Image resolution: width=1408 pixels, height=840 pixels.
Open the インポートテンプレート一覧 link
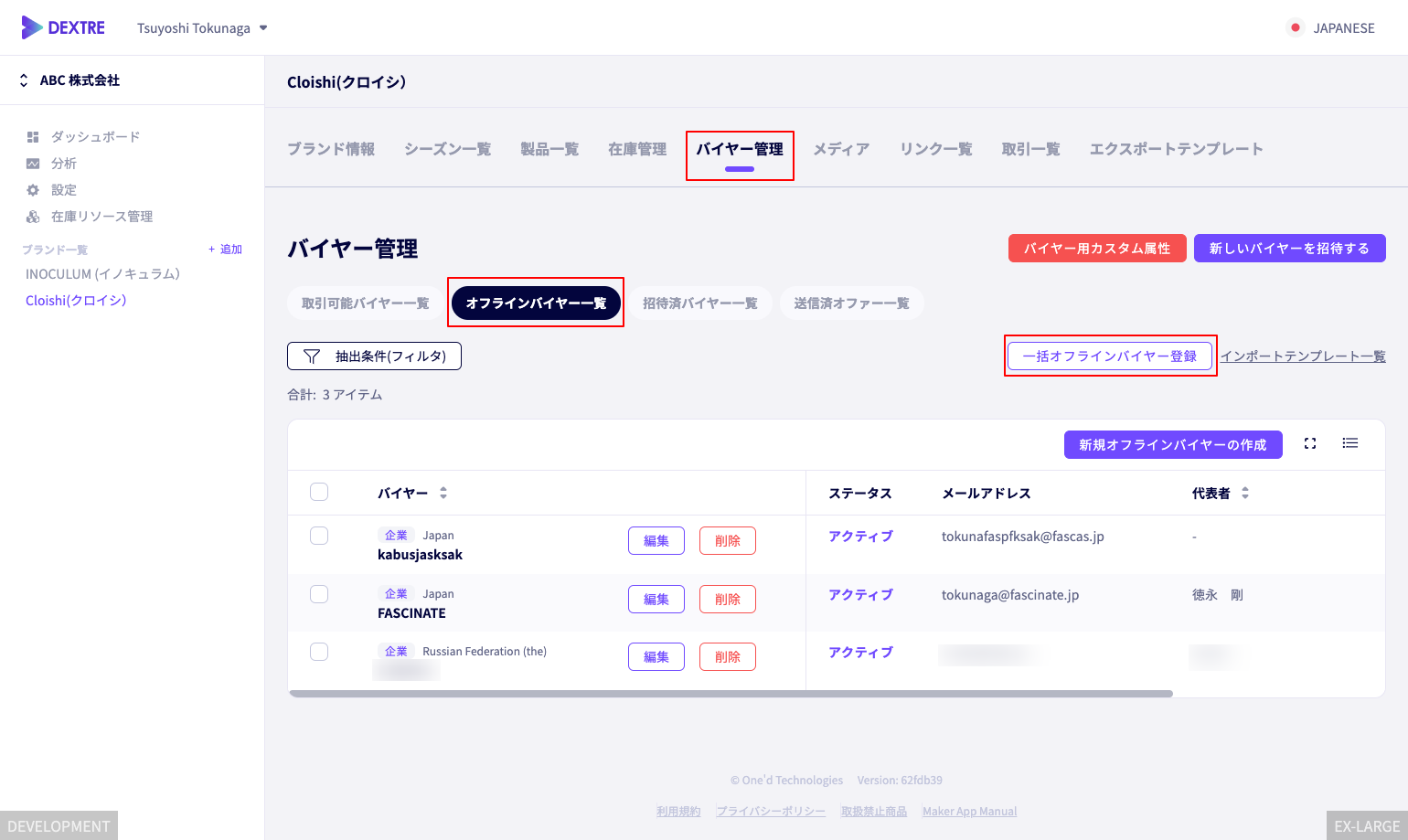(1303, 356)
